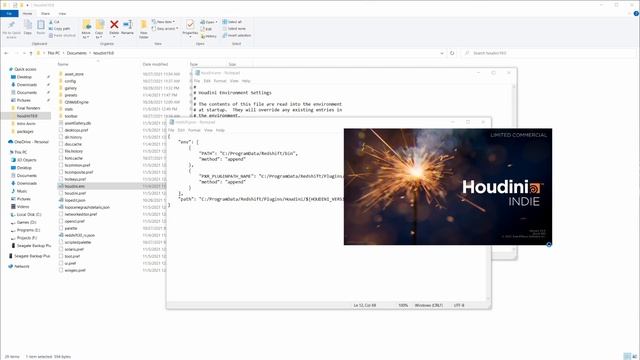
Task: Select Videos under This PC
Action: coord(23,207)
